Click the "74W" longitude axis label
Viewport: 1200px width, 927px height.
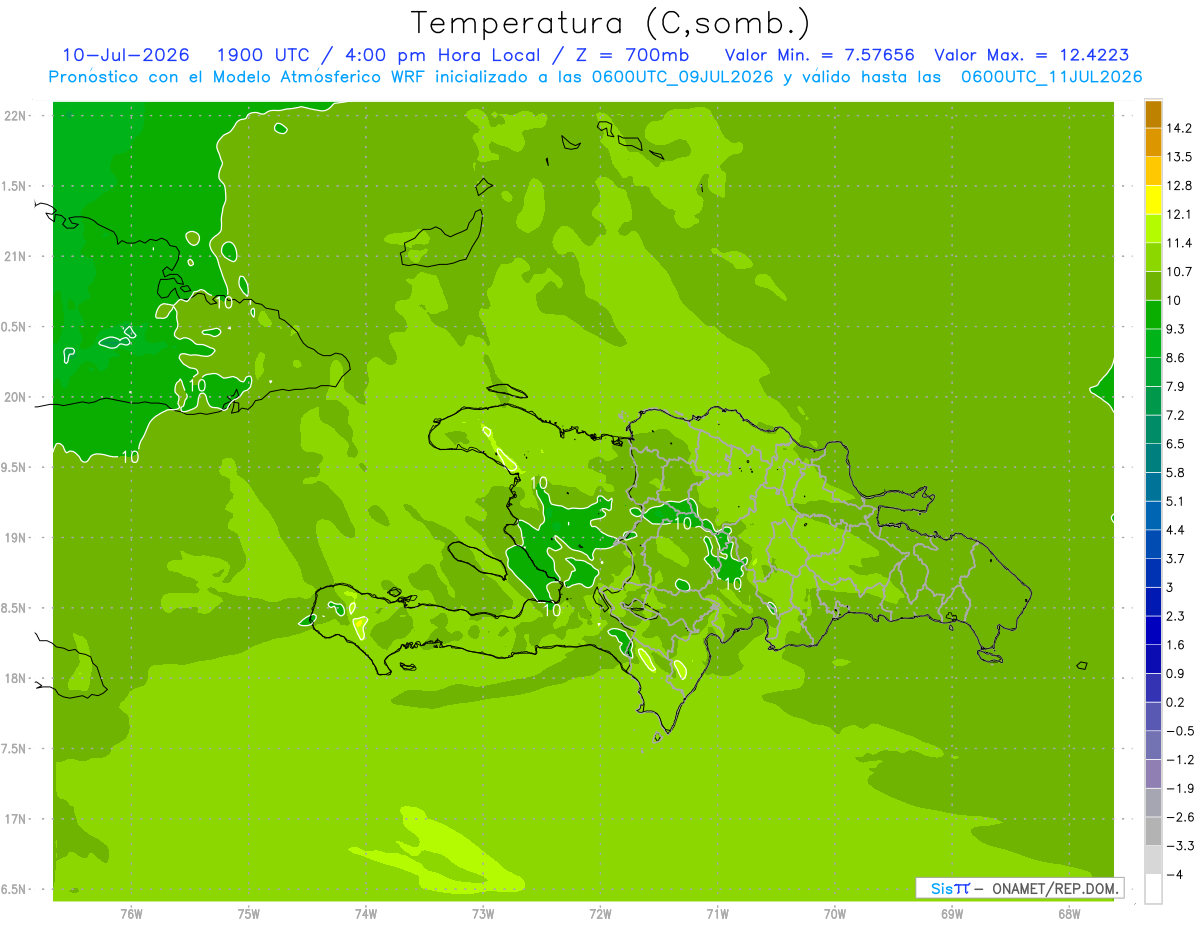(366, 914)
